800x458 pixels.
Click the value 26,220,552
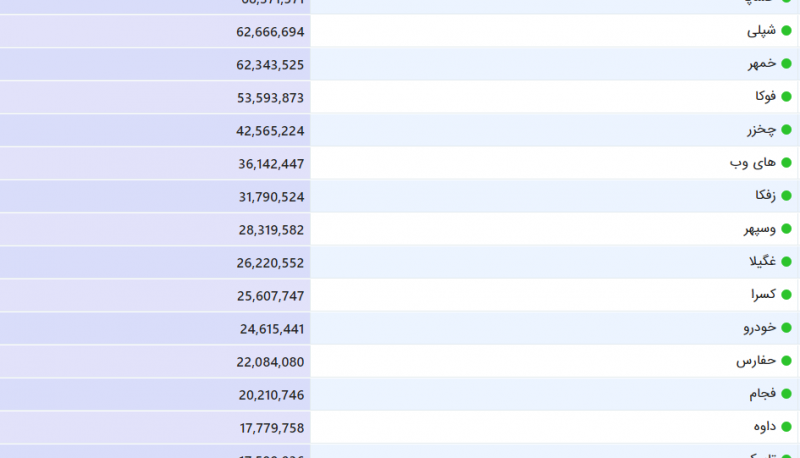click(270, 263)
